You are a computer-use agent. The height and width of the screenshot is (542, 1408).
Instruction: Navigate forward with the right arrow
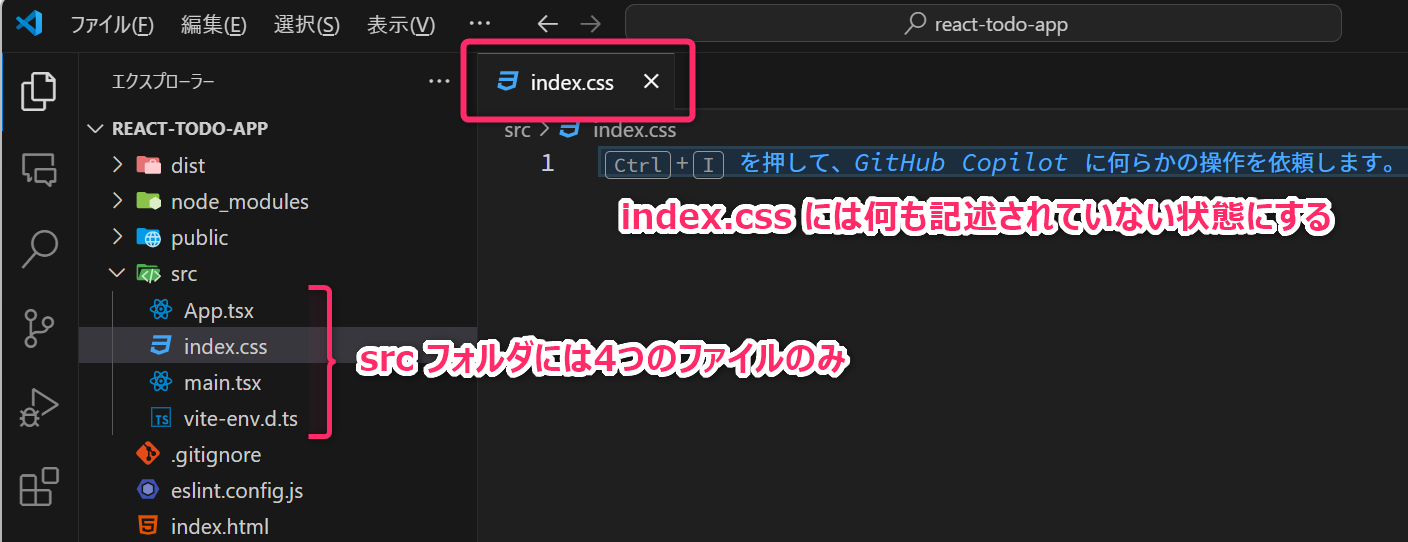coord(591,24)
